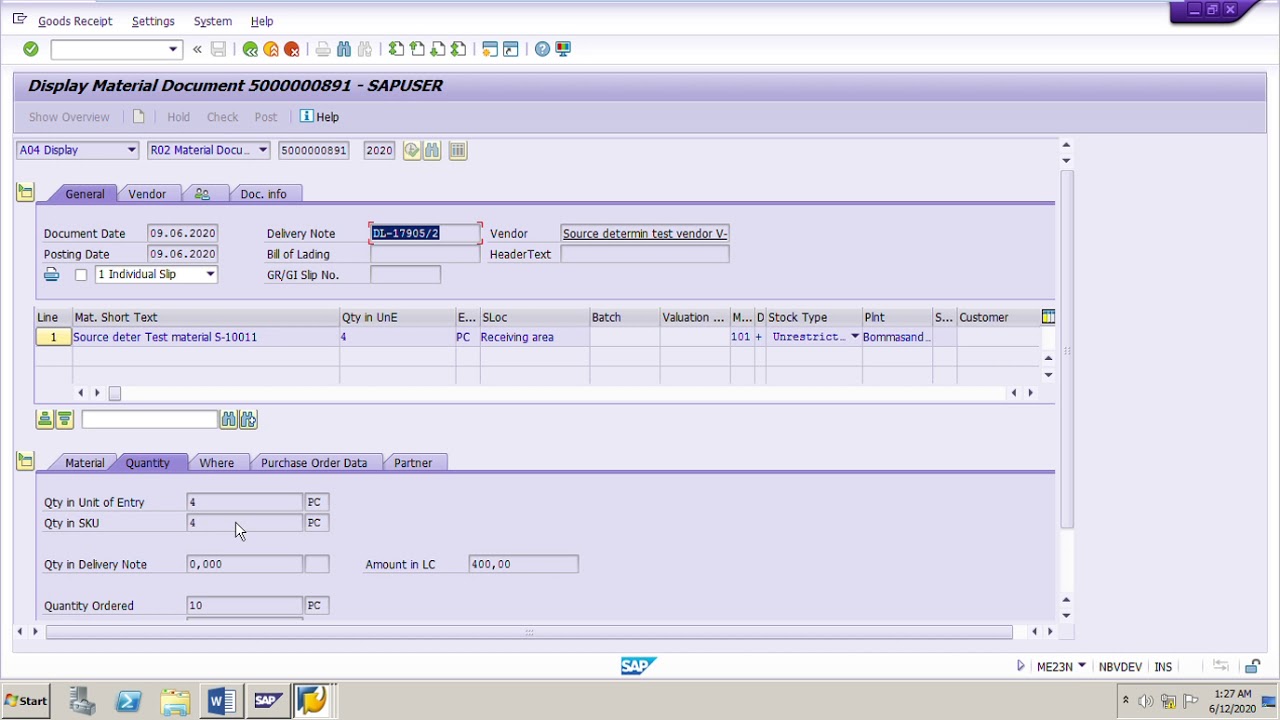Click the Hold button

click(x=178, y=117)
